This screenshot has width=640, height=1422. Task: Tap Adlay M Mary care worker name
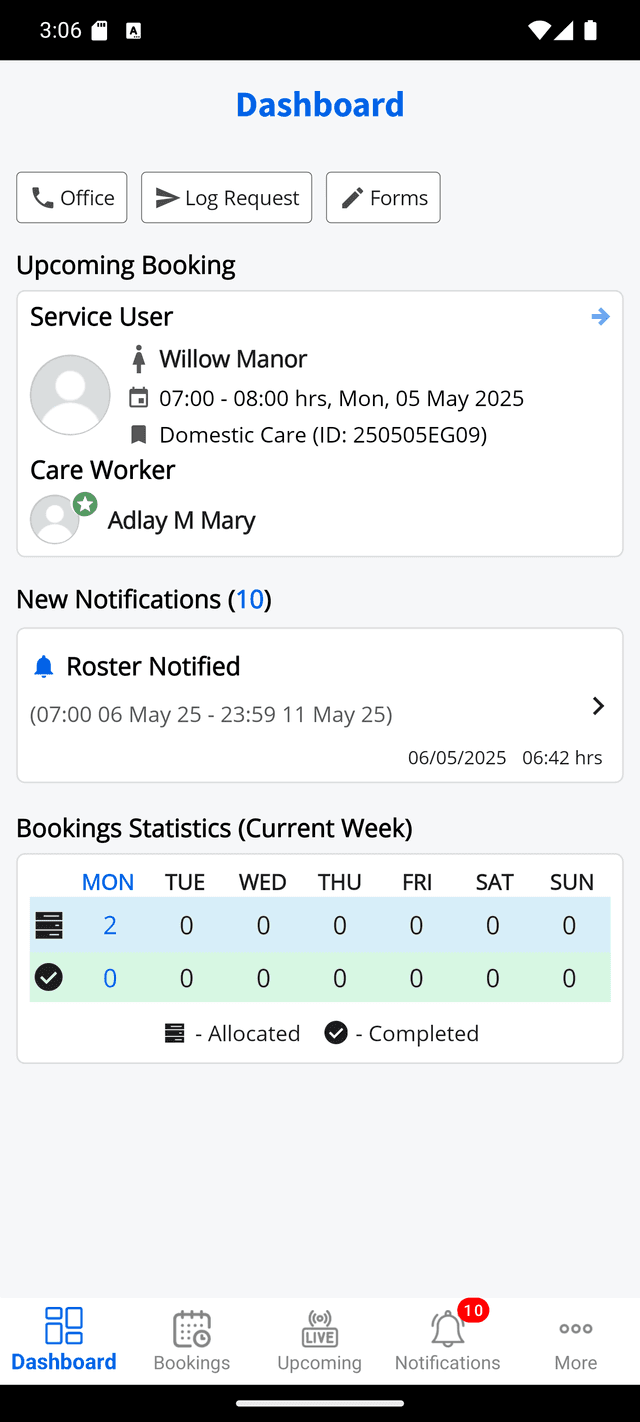click(x=182, y=520)
